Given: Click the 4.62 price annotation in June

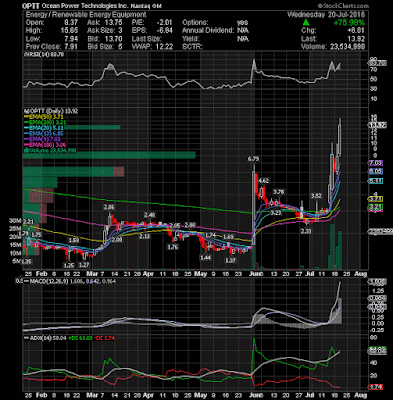Looking at the screenshot, I should [263, 181].
